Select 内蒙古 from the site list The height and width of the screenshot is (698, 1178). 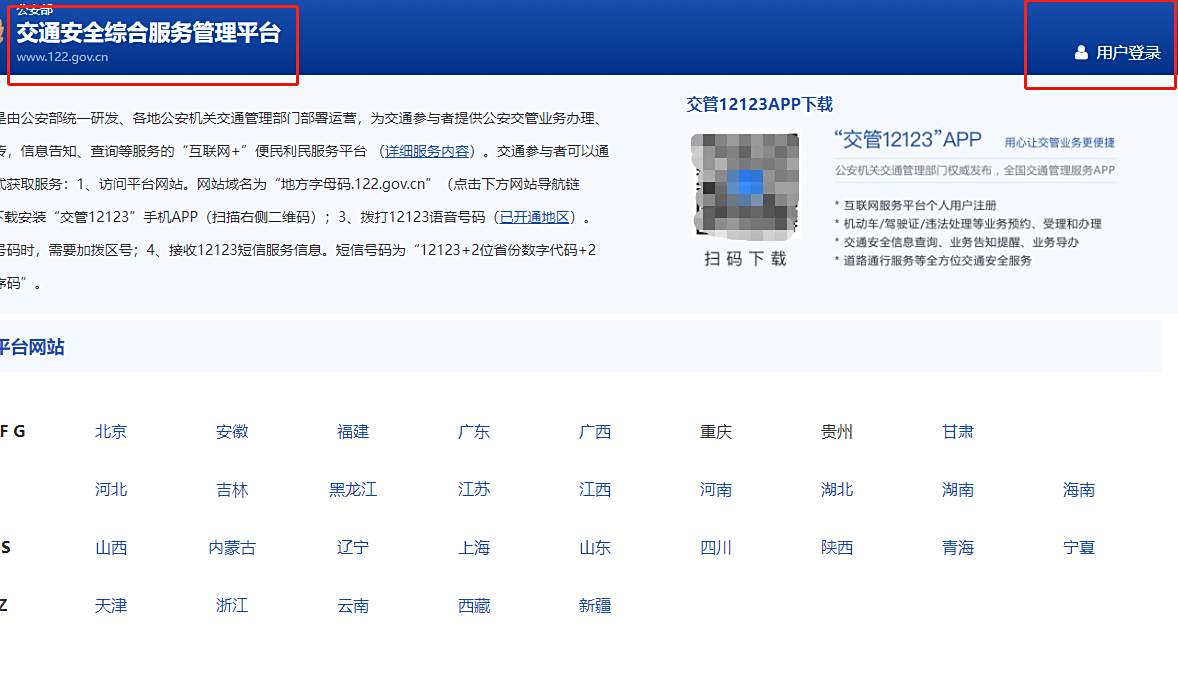point(231,548)
